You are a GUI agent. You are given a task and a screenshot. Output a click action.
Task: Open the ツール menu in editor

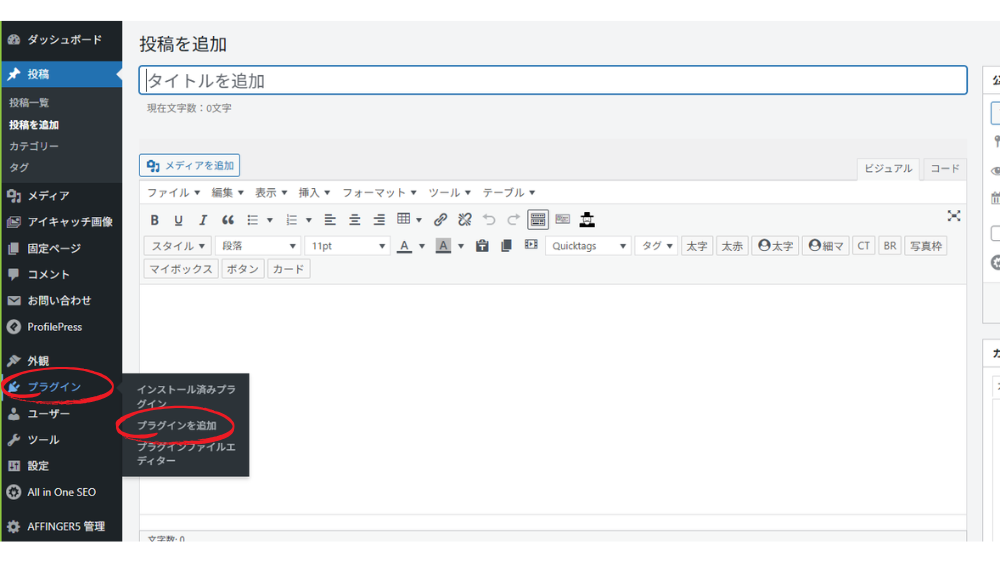pyautogui.click(x=450, y=193)
